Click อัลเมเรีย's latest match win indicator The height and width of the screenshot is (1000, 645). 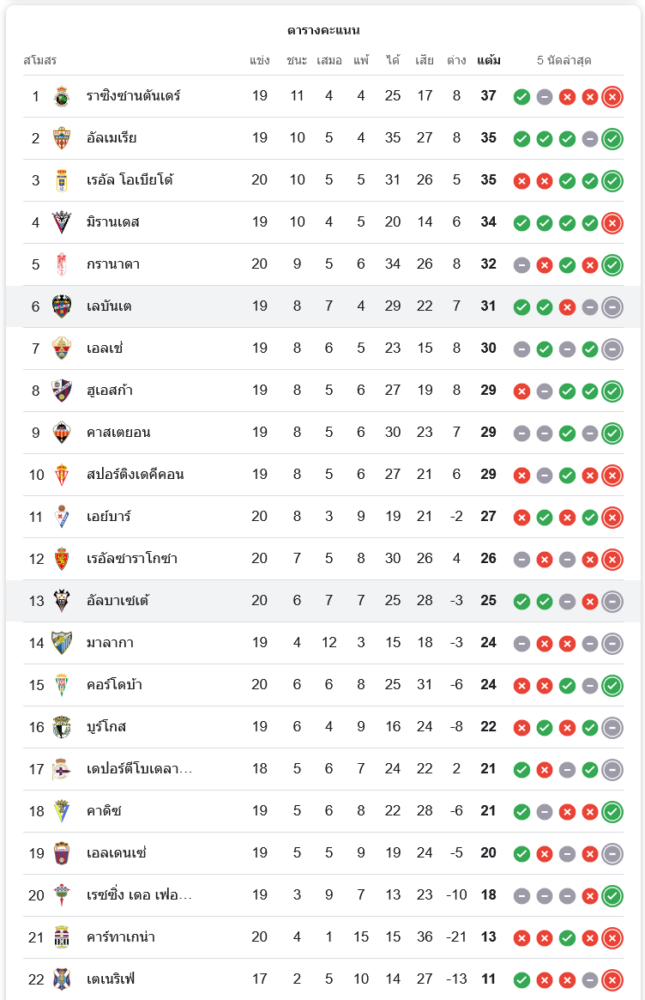point(613,139)
